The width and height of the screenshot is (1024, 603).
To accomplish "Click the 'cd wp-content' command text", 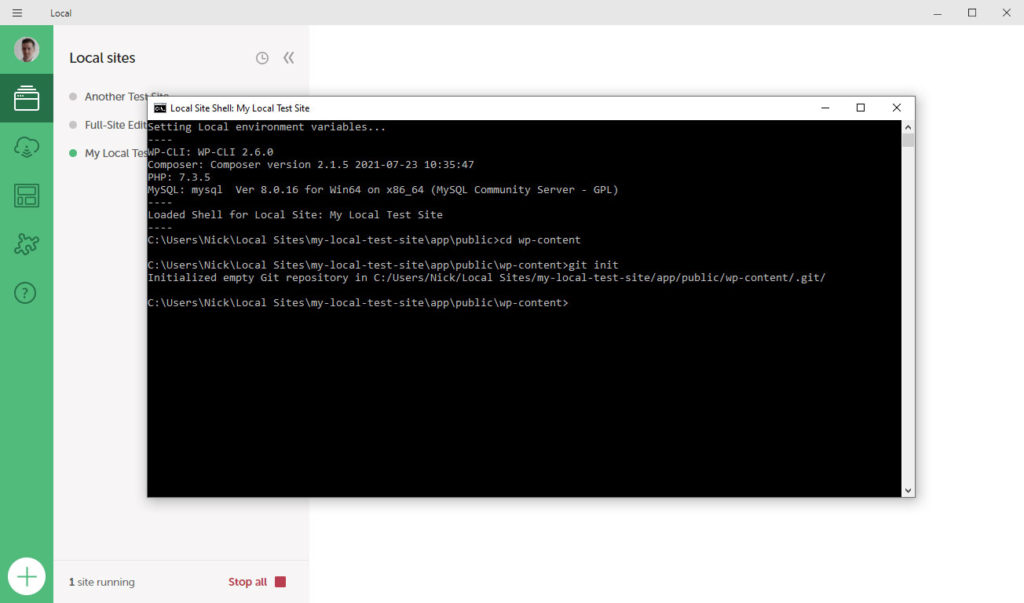I will pyautogui.click(x=540, y=240).
